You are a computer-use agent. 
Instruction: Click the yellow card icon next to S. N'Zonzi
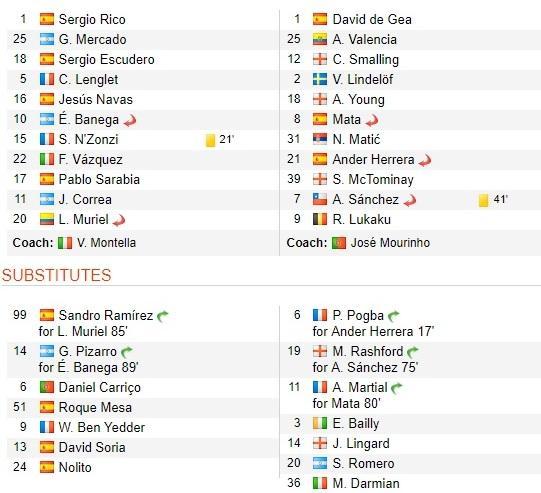(210, 140)
